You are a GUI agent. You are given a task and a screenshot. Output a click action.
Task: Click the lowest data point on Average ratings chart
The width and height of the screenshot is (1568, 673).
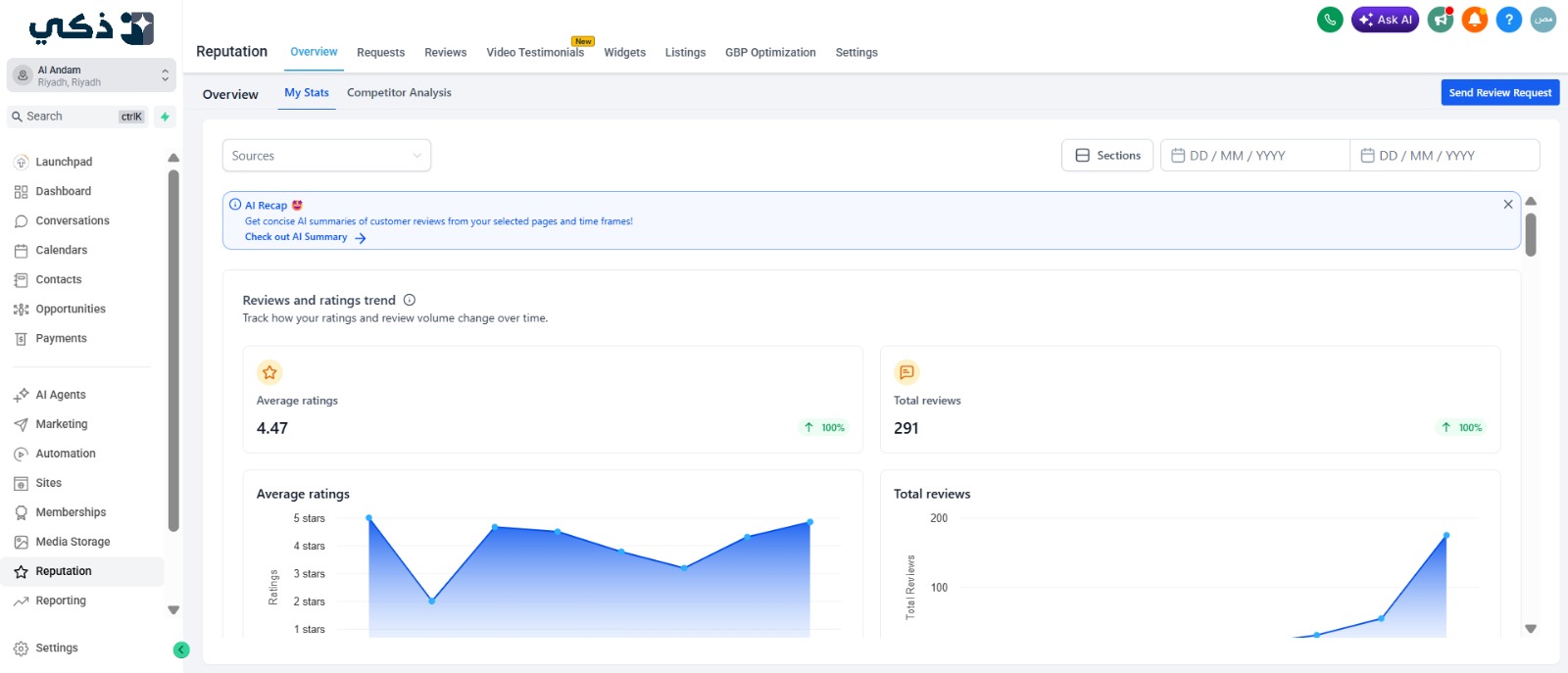tap(431, 601)
